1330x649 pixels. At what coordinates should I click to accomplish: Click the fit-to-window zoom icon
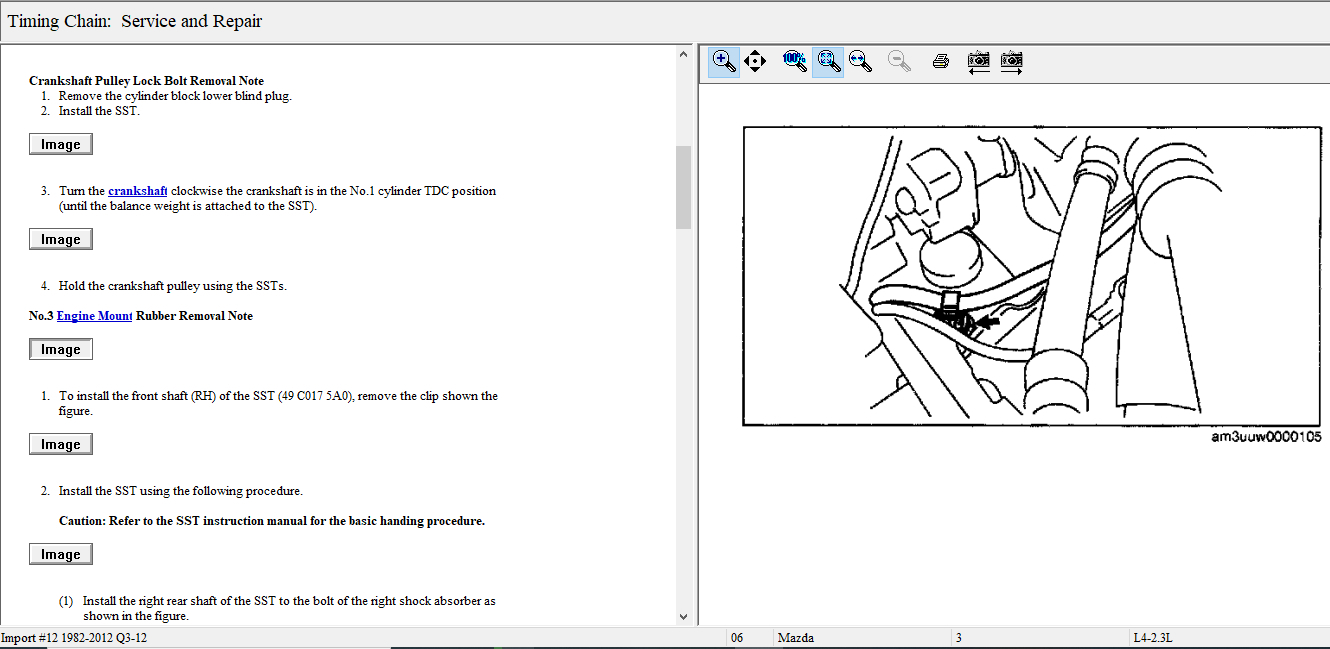coord(827,61)
